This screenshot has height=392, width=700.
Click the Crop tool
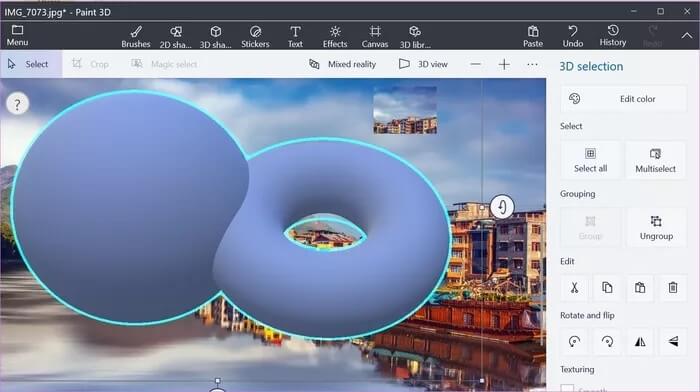click(91, 64)
